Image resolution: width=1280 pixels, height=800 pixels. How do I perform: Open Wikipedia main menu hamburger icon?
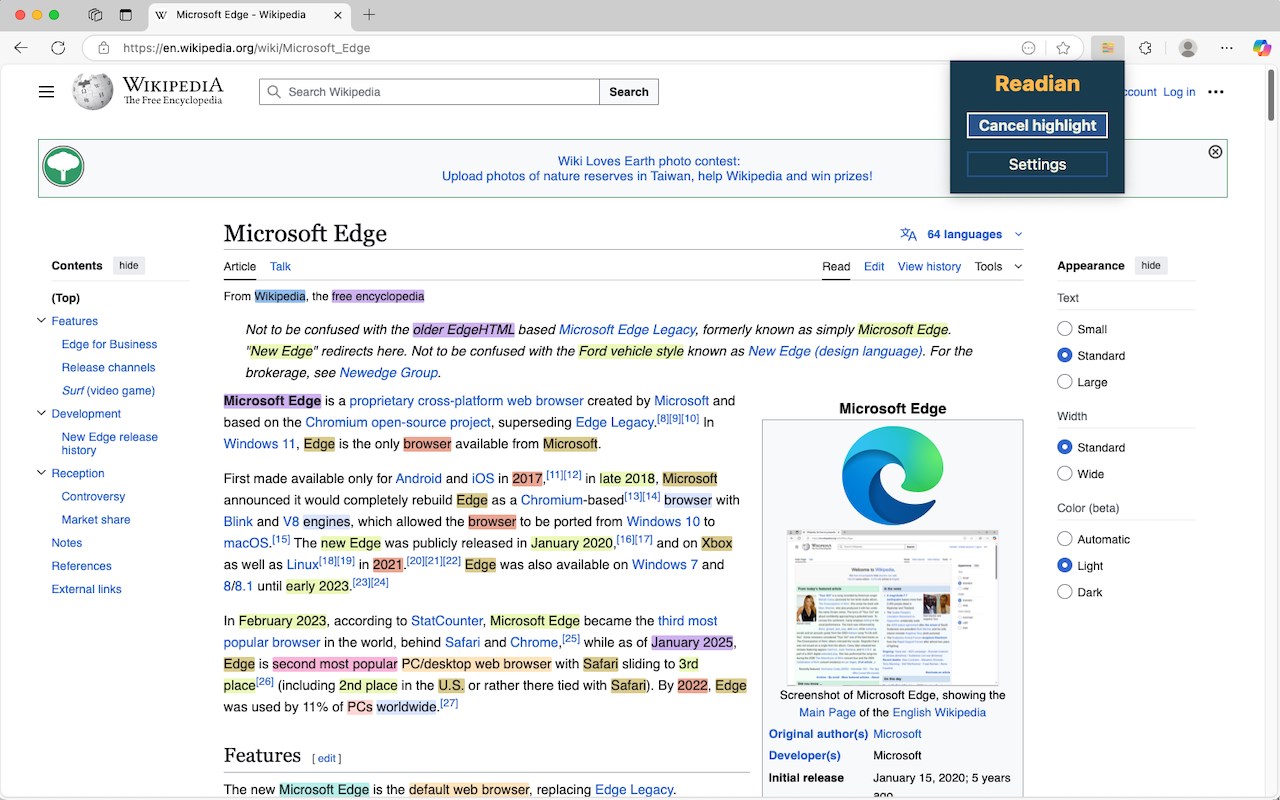[46, 92]
